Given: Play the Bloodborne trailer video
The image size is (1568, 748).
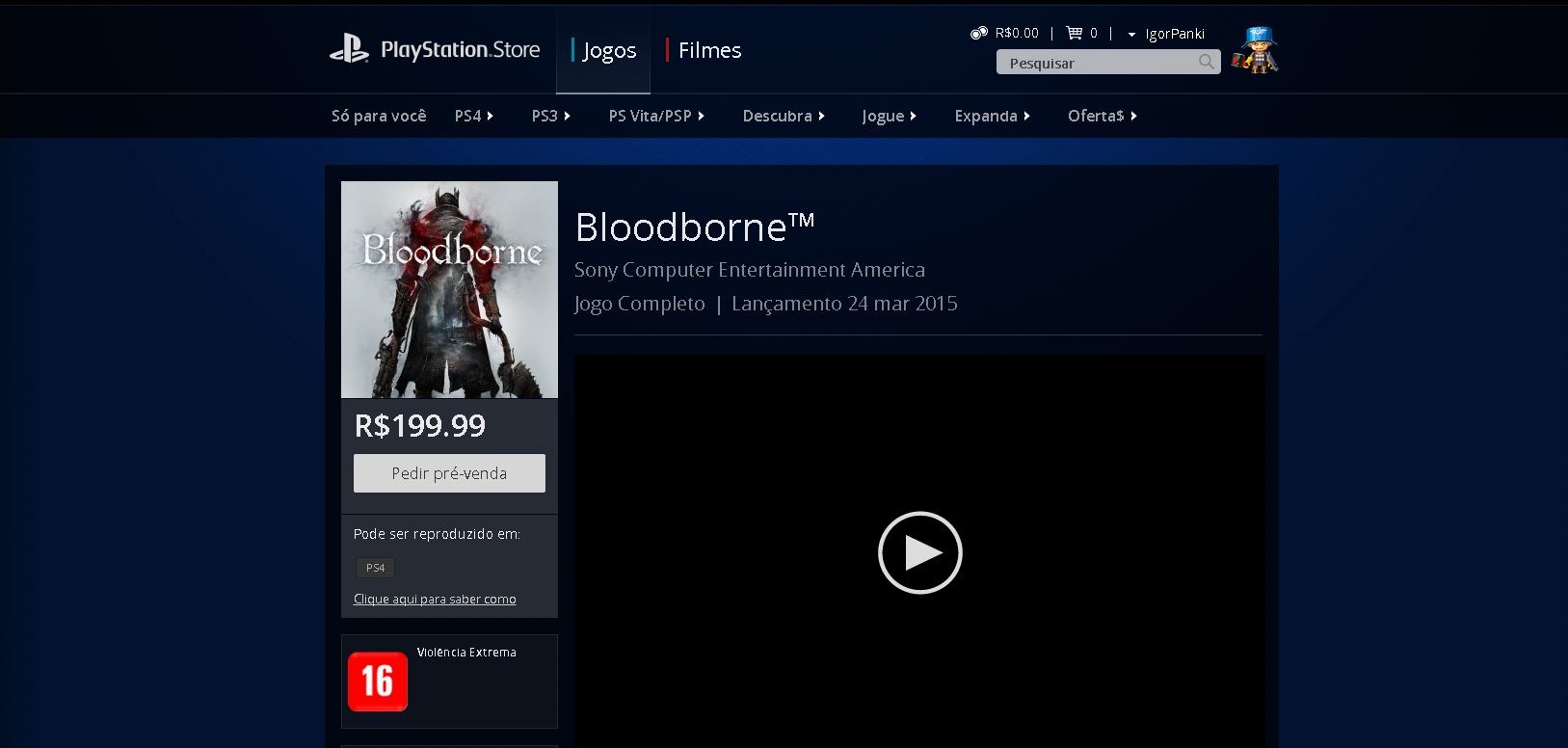Looking at the screenshot, I should (920, 552).
